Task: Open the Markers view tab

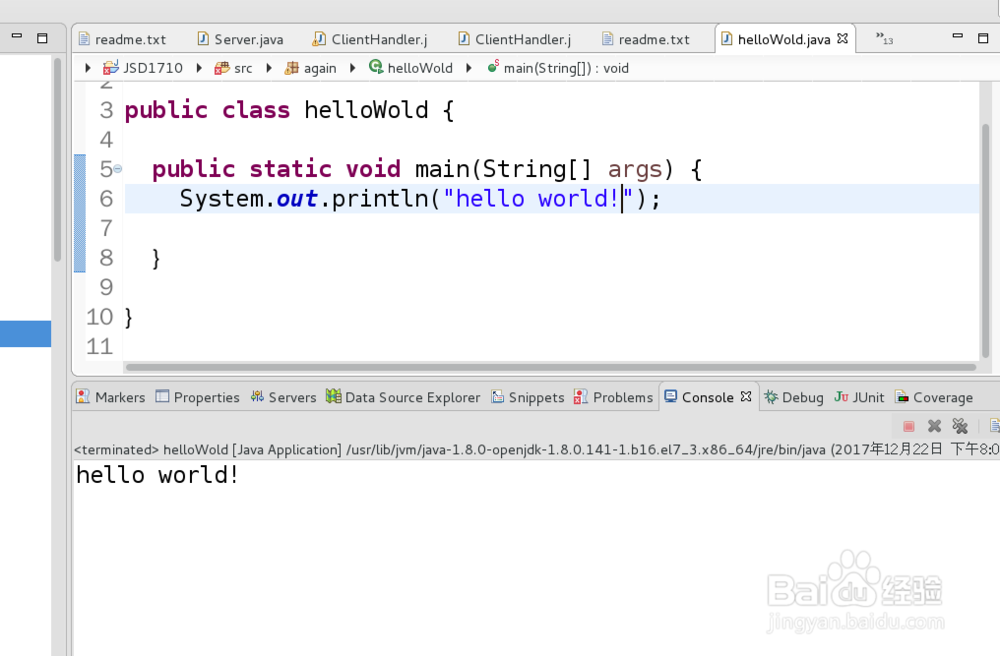Action: pos(110,397)
